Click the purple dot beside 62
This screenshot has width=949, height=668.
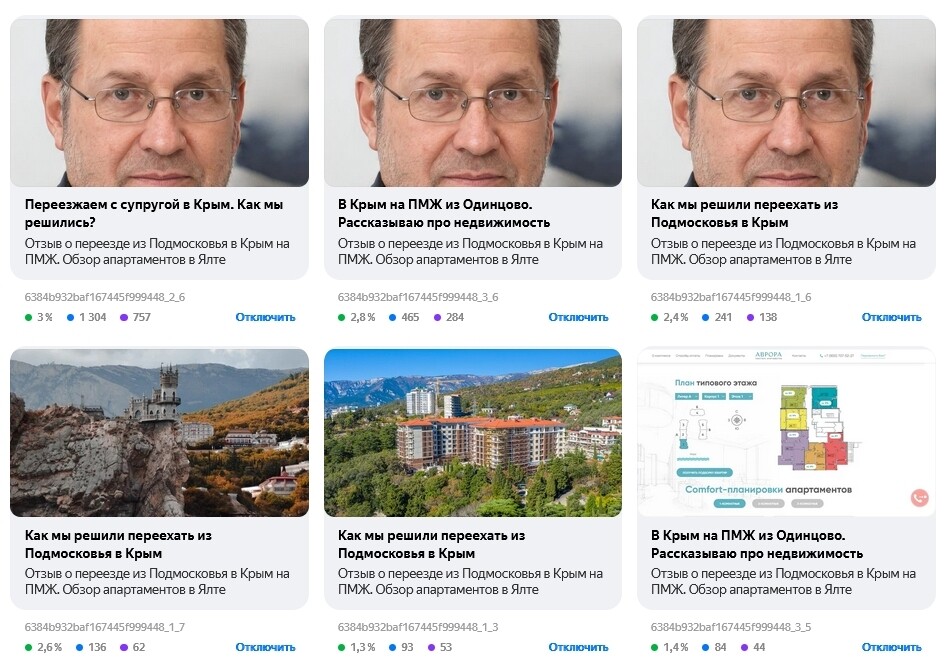[x=124, y=647]
